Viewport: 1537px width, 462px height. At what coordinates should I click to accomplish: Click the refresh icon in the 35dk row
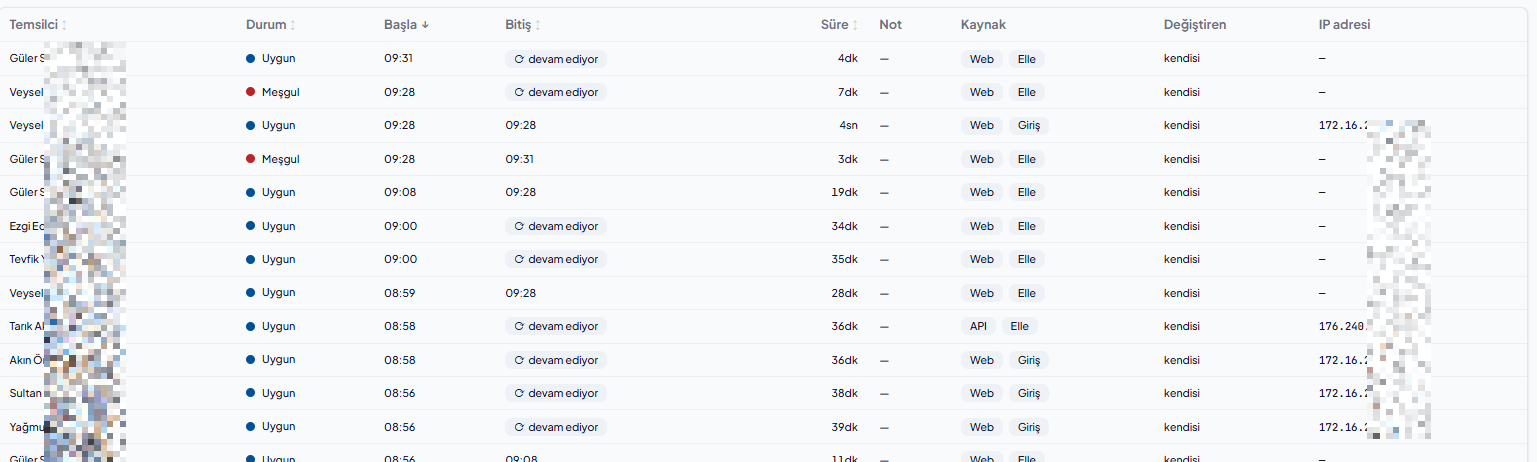point(519,260)
